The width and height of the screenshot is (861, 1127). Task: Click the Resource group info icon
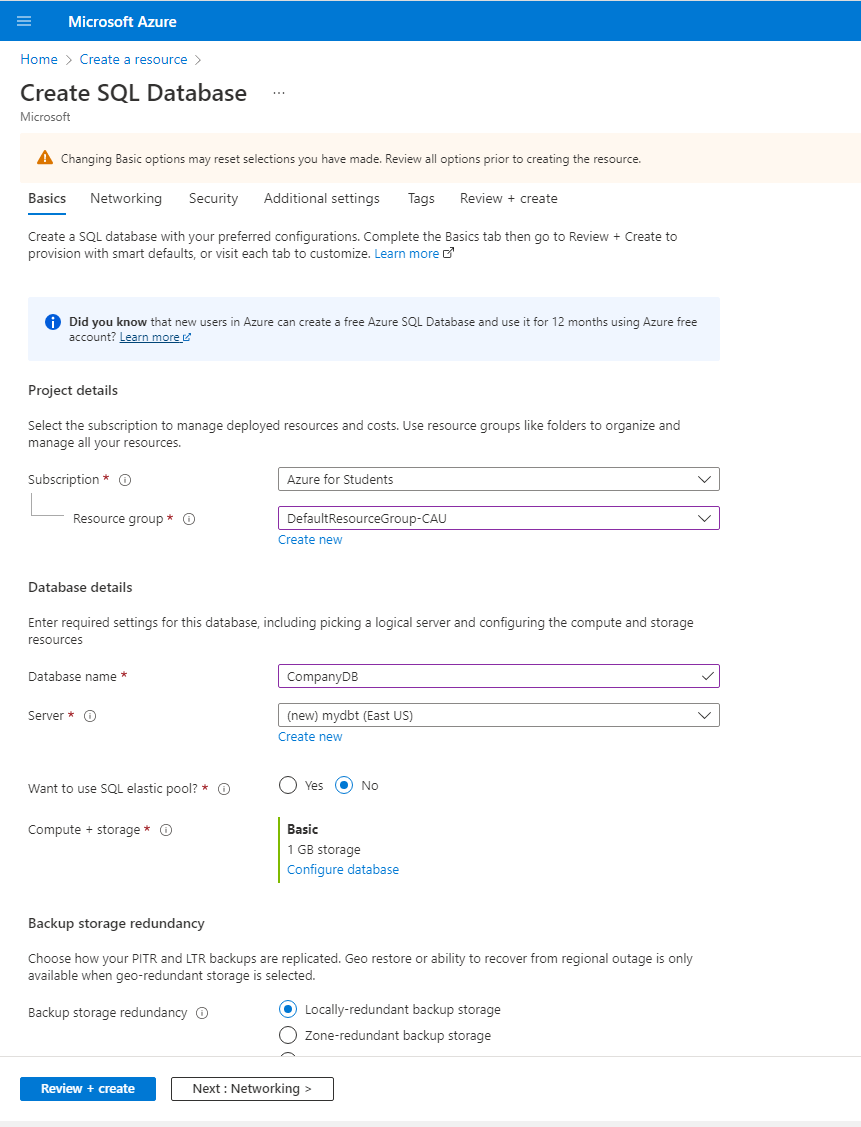click(x=189, y=519)
